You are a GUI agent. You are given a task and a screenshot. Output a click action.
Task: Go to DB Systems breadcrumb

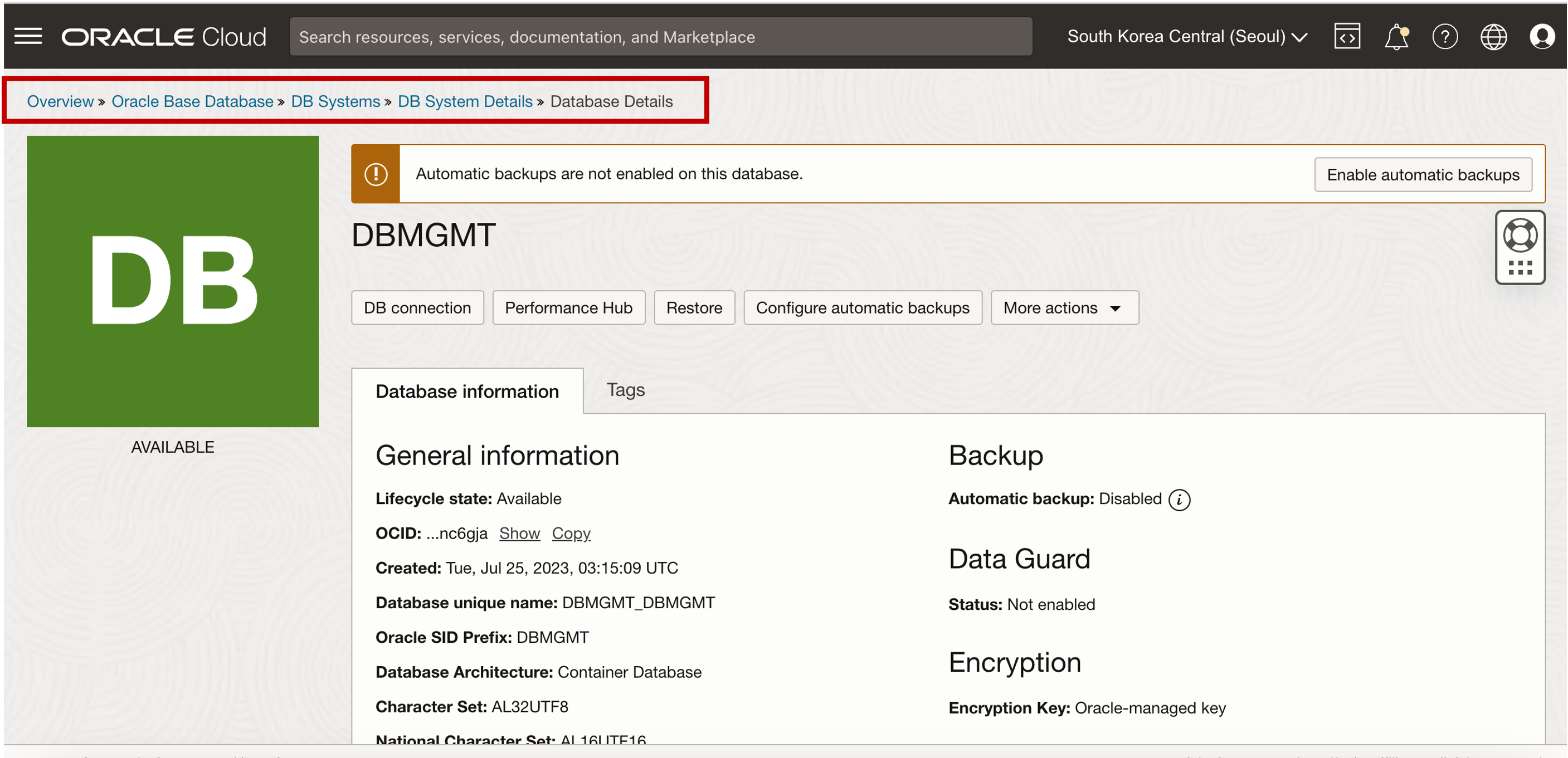coord(335,101)
